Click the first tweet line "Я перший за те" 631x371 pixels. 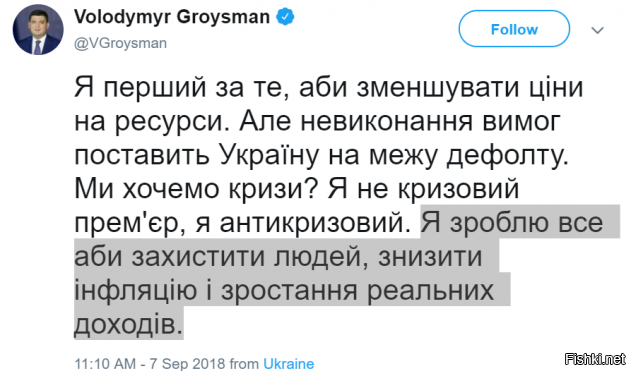coord(181,87)
